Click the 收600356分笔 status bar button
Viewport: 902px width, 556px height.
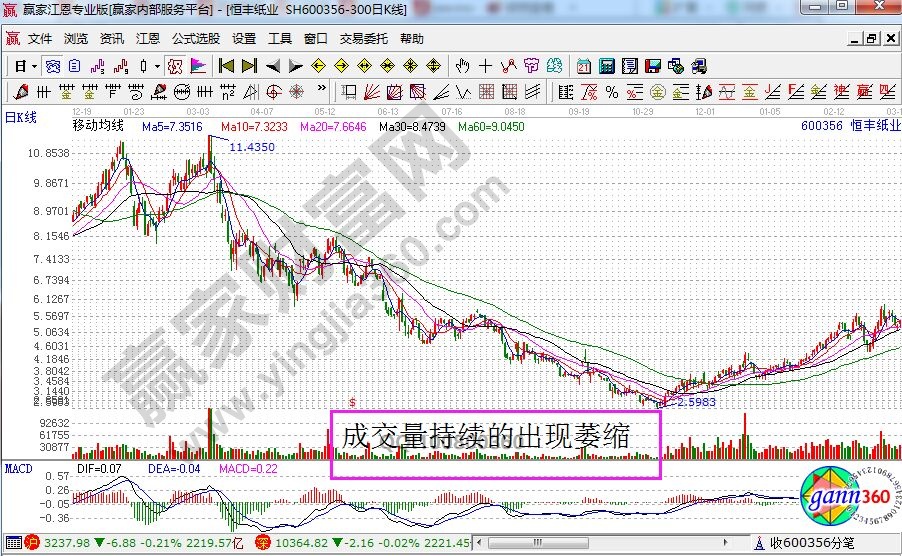click(808, 544)
